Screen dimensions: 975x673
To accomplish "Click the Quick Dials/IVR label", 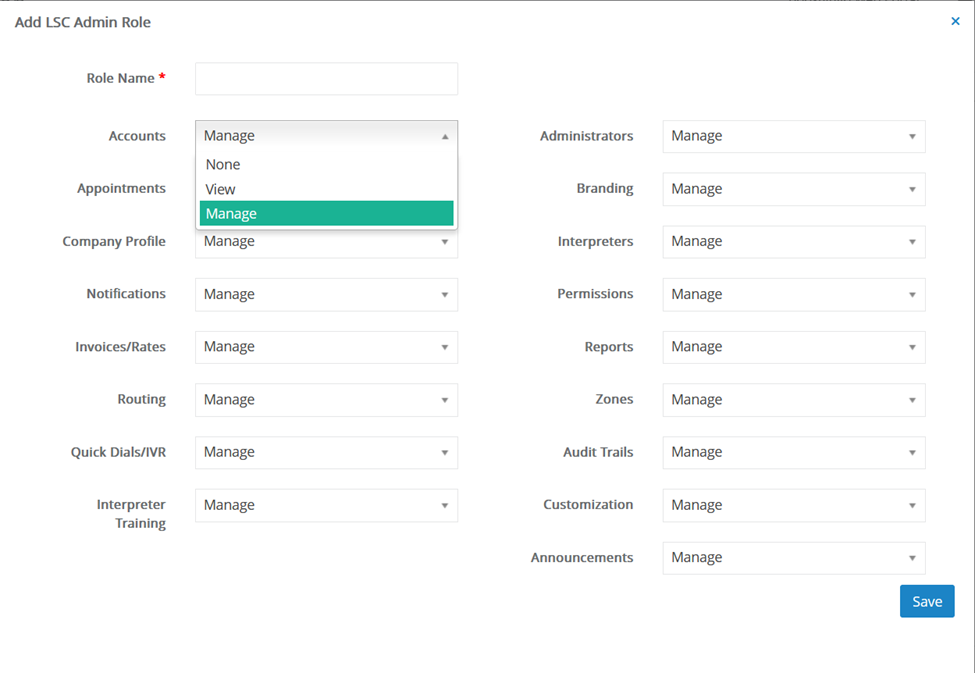I will 118,452.
